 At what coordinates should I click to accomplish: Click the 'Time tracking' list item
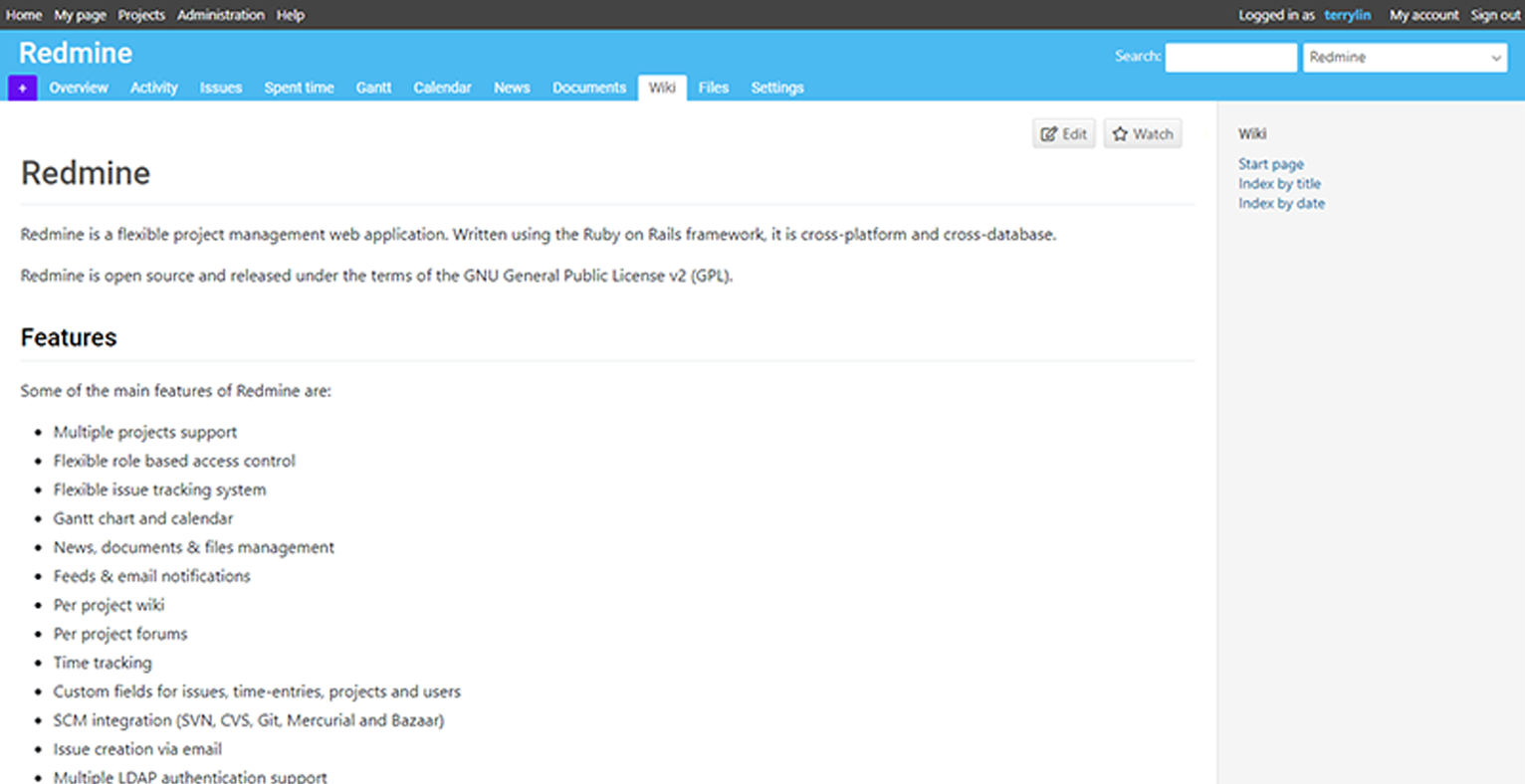(103, 663)
